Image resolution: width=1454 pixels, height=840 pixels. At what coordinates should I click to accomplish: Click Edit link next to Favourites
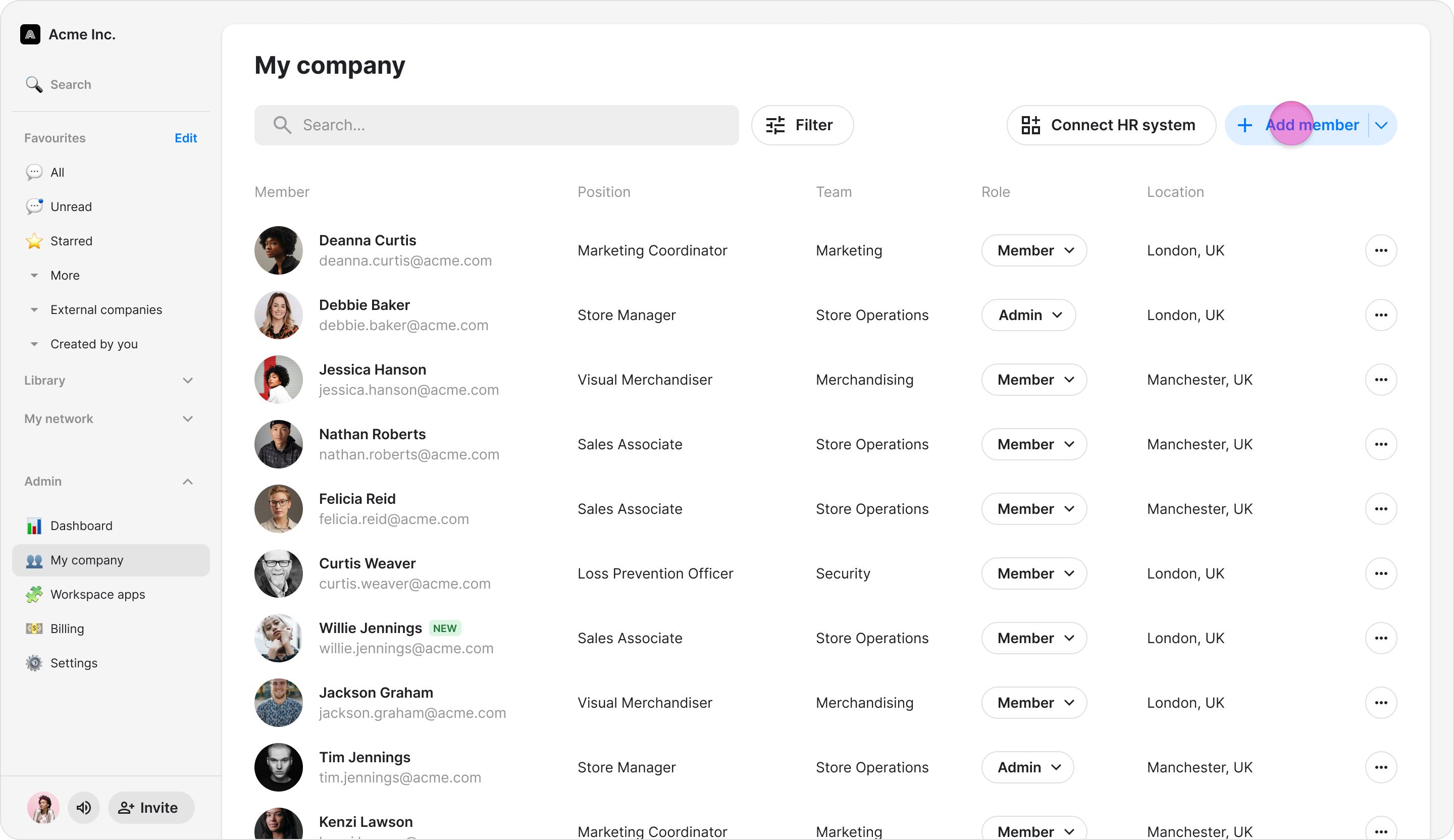[x=185, y=138]
